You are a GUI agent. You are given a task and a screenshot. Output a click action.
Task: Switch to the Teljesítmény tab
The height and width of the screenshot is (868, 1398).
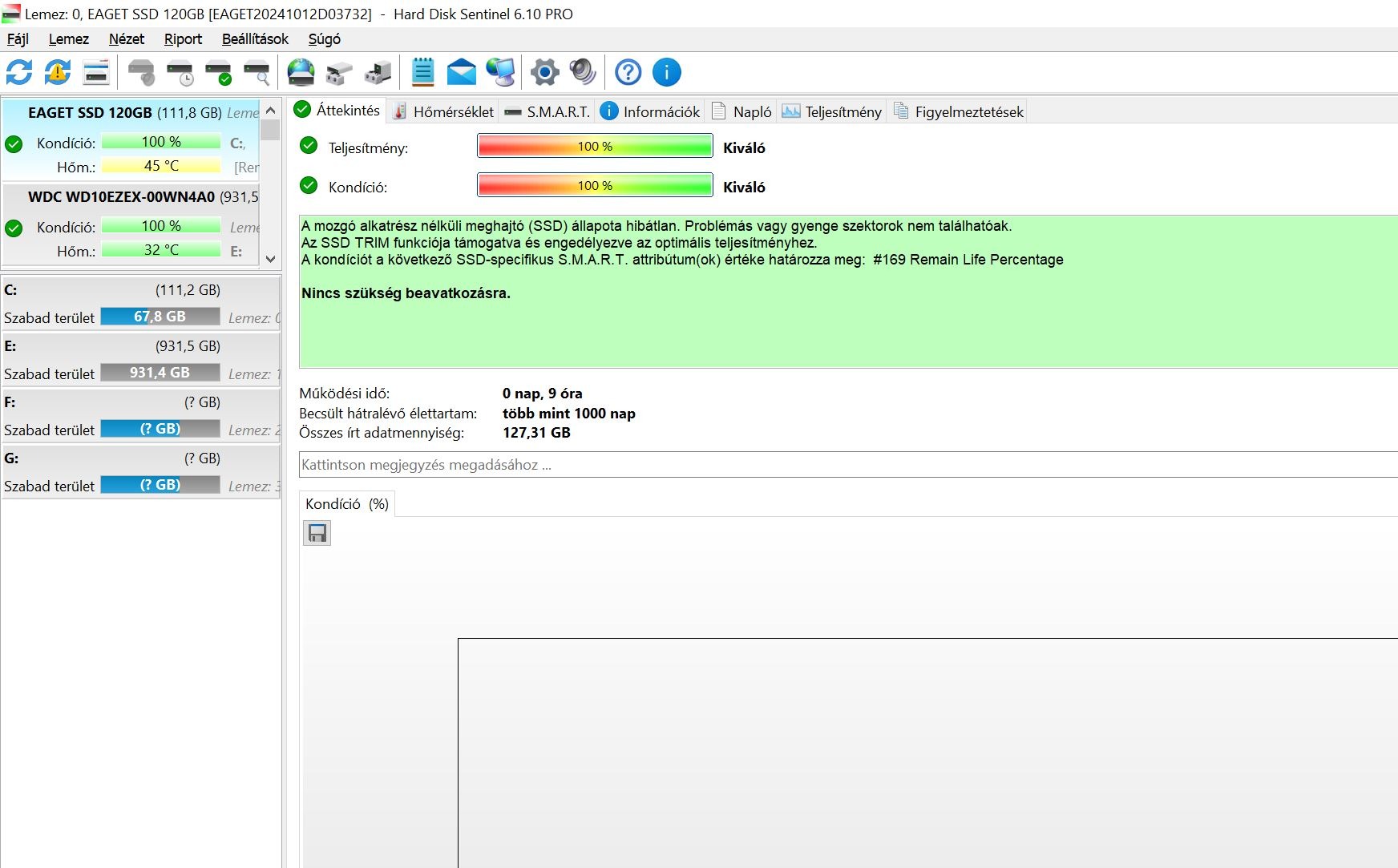pos(832,111)
